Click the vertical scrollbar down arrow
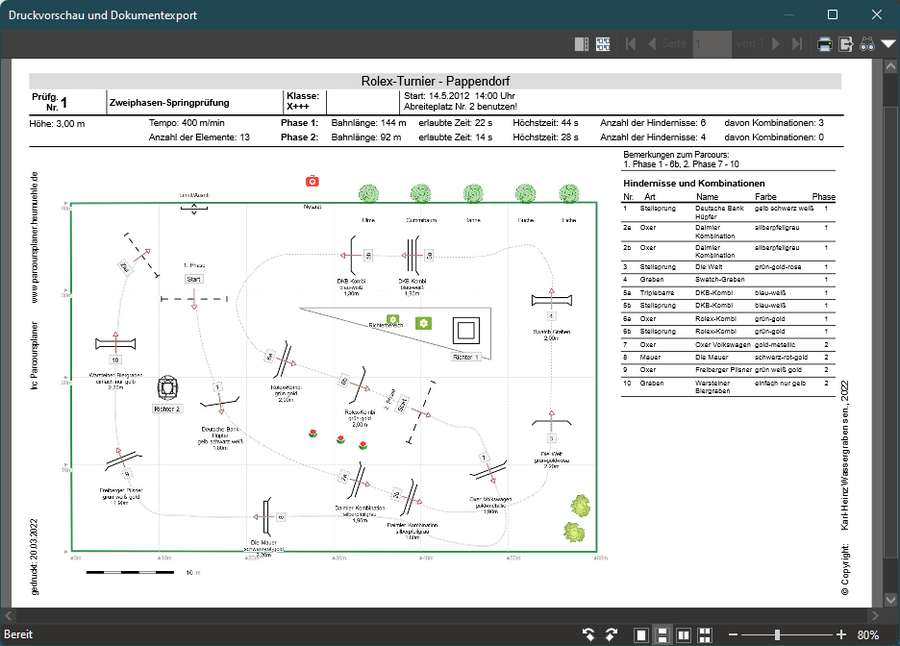 pyautogui.click(x=890, y=599)
